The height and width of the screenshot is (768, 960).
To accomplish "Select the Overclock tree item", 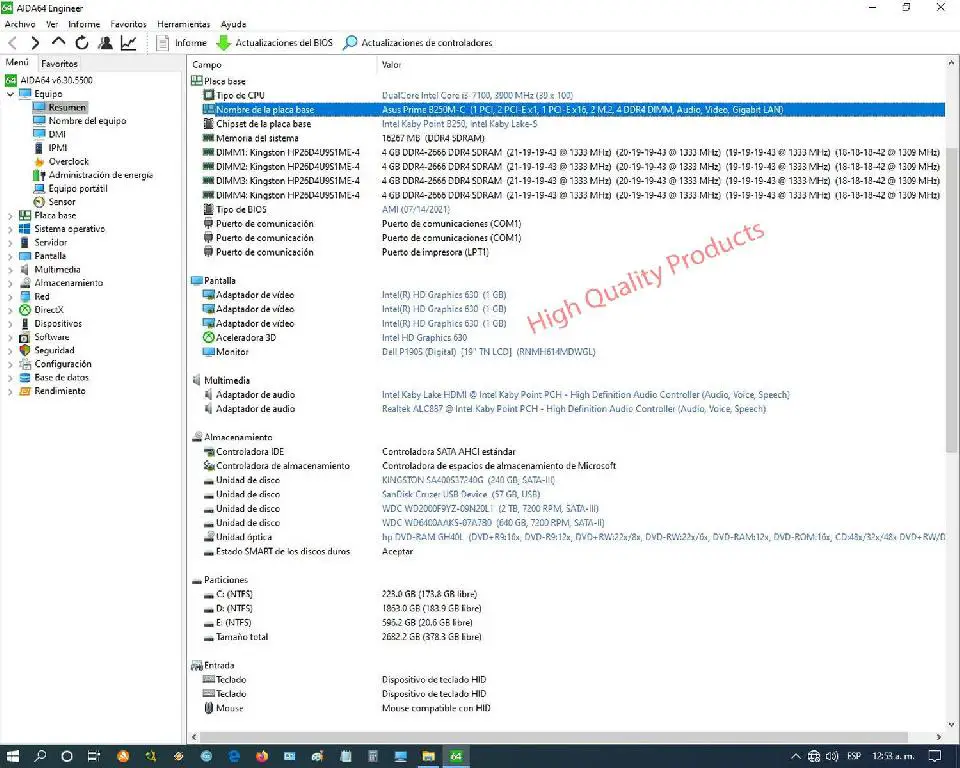I will click(69, 162).
